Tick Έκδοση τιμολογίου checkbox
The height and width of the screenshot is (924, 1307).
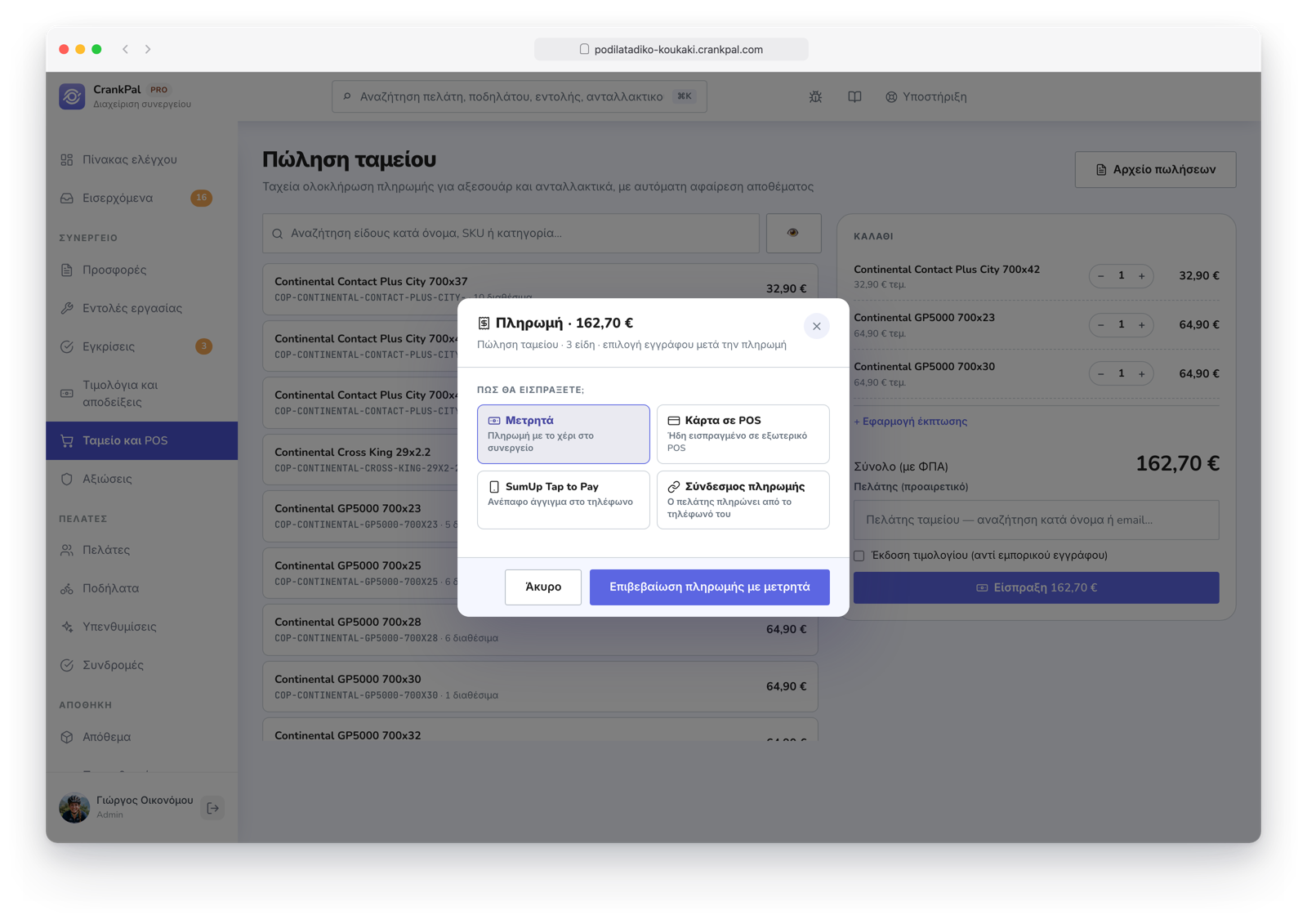[x=859, y=556]
